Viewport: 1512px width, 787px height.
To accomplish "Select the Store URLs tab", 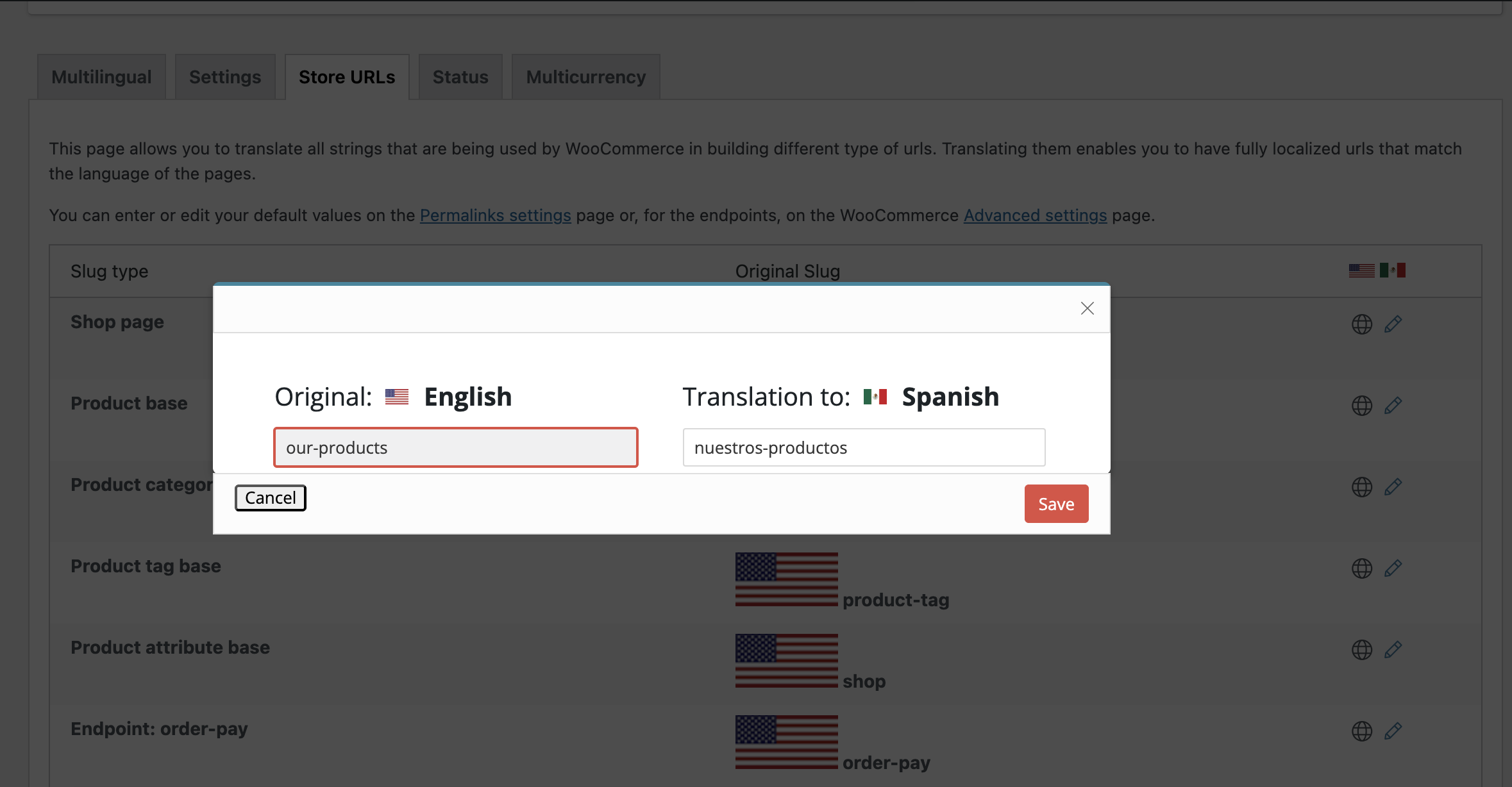I will point(347,77).
